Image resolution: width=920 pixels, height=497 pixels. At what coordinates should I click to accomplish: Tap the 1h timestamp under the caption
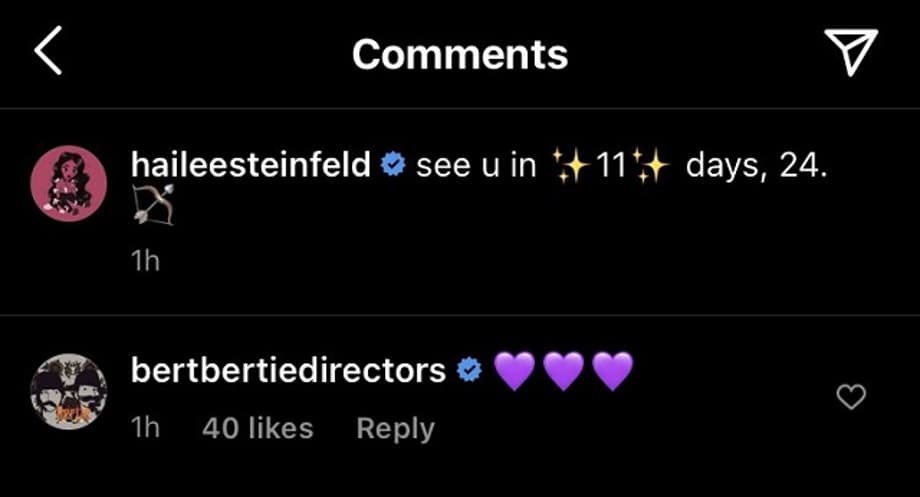click(x=145, y=262)
